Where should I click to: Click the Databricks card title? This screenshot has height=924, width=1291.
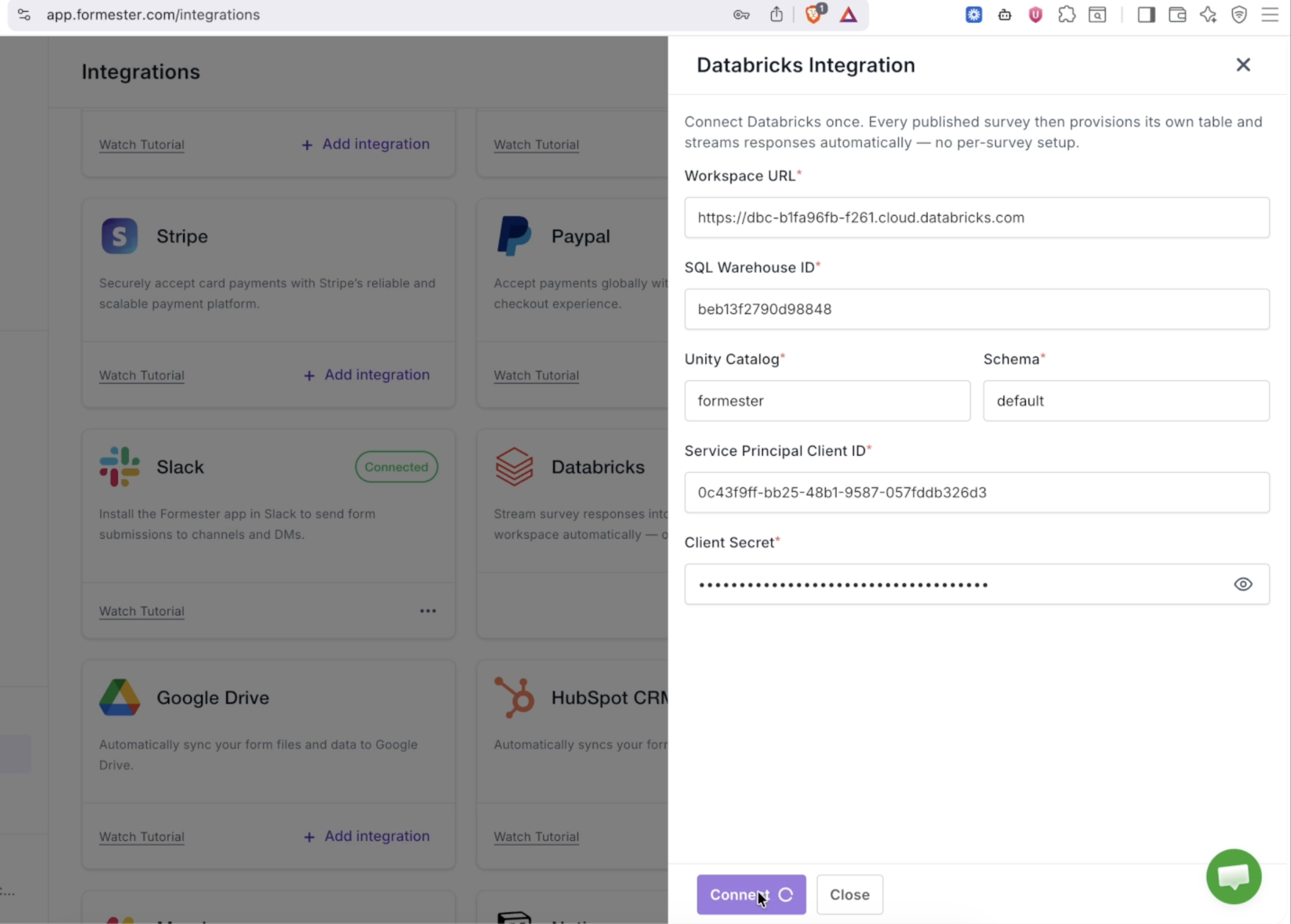point(597,467)
